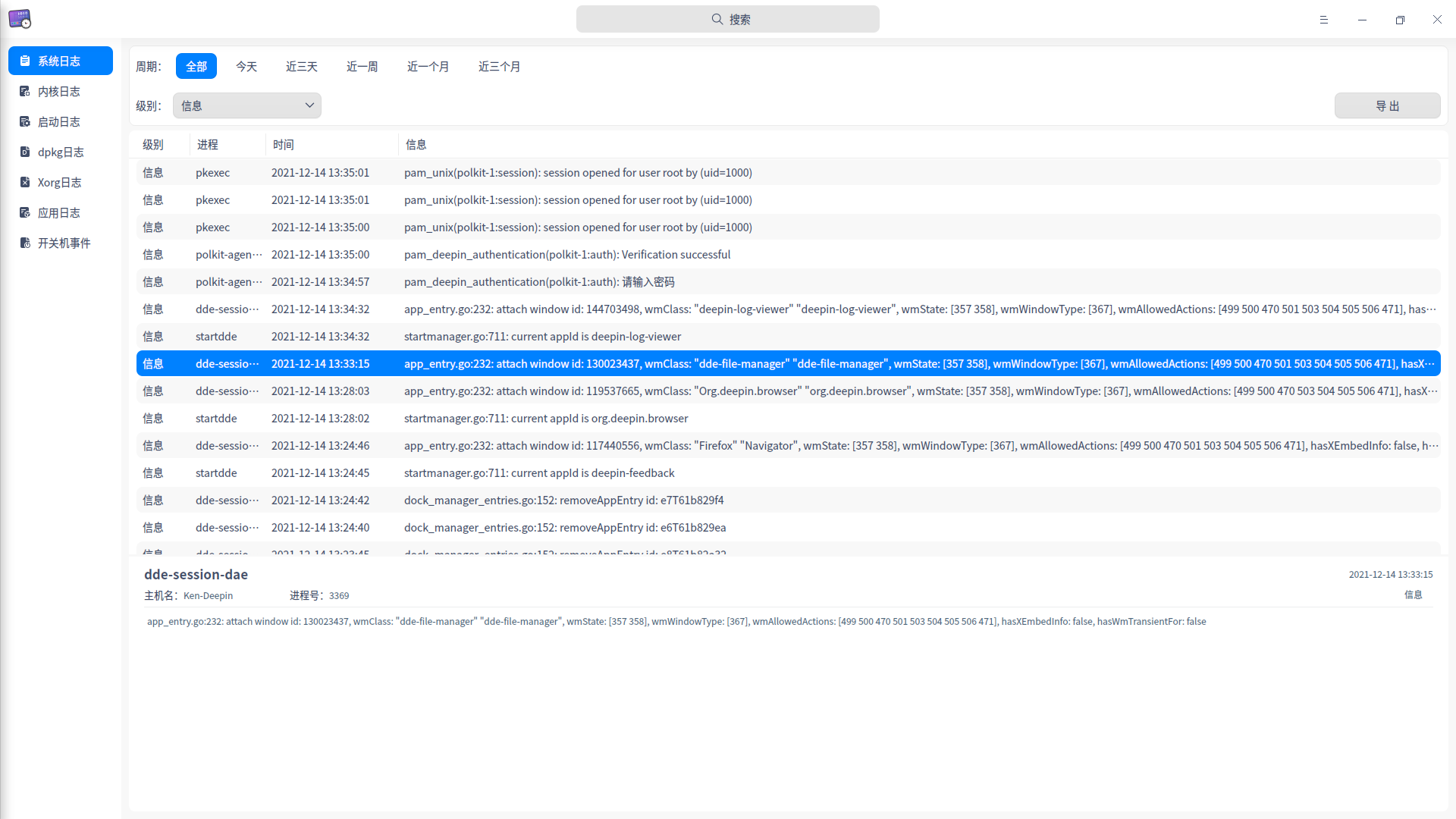The height and width of the screenshot is (819, 1456).
Task: Open the dpkg log via its sidebar icon
Action: (25, 152)
